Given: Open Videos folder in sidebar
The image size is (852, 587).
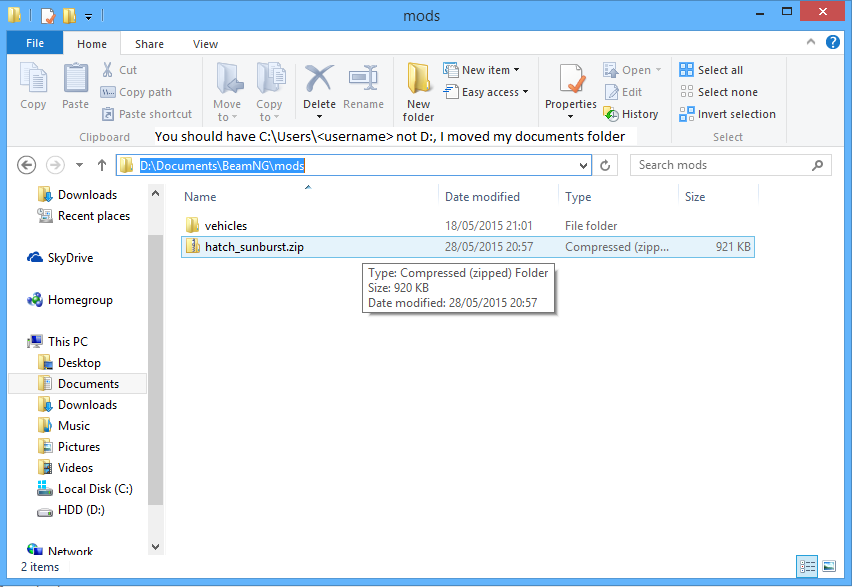Looking at the screenshot, I should 65,467.
